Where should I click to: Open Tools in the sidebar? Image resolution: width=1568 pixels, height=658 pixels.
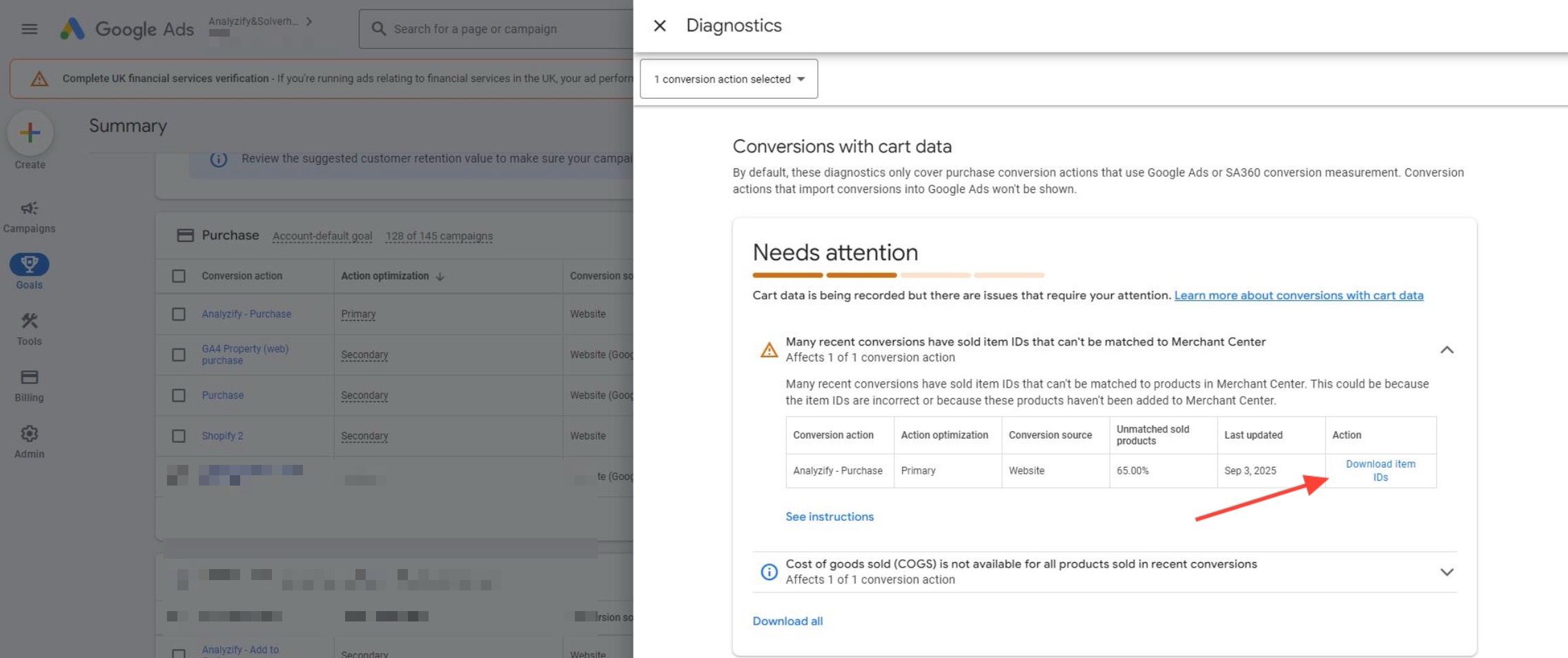[x=29, y=329]
